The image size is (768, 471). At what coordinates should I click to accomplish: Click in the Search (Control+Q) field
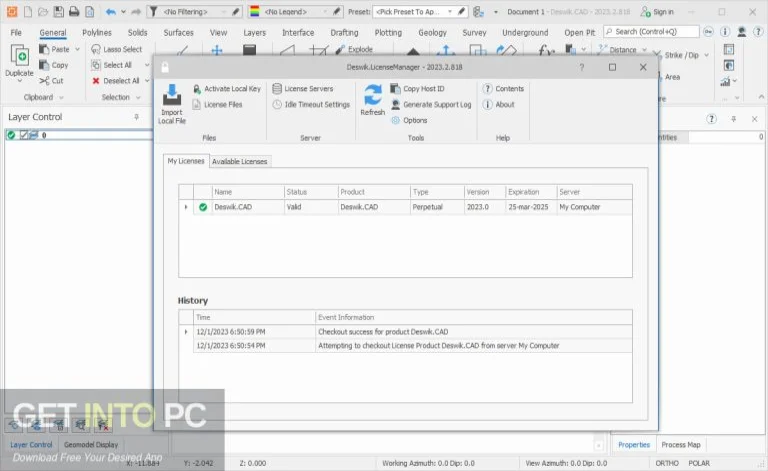pyautogui.click(x=651, y=31)
